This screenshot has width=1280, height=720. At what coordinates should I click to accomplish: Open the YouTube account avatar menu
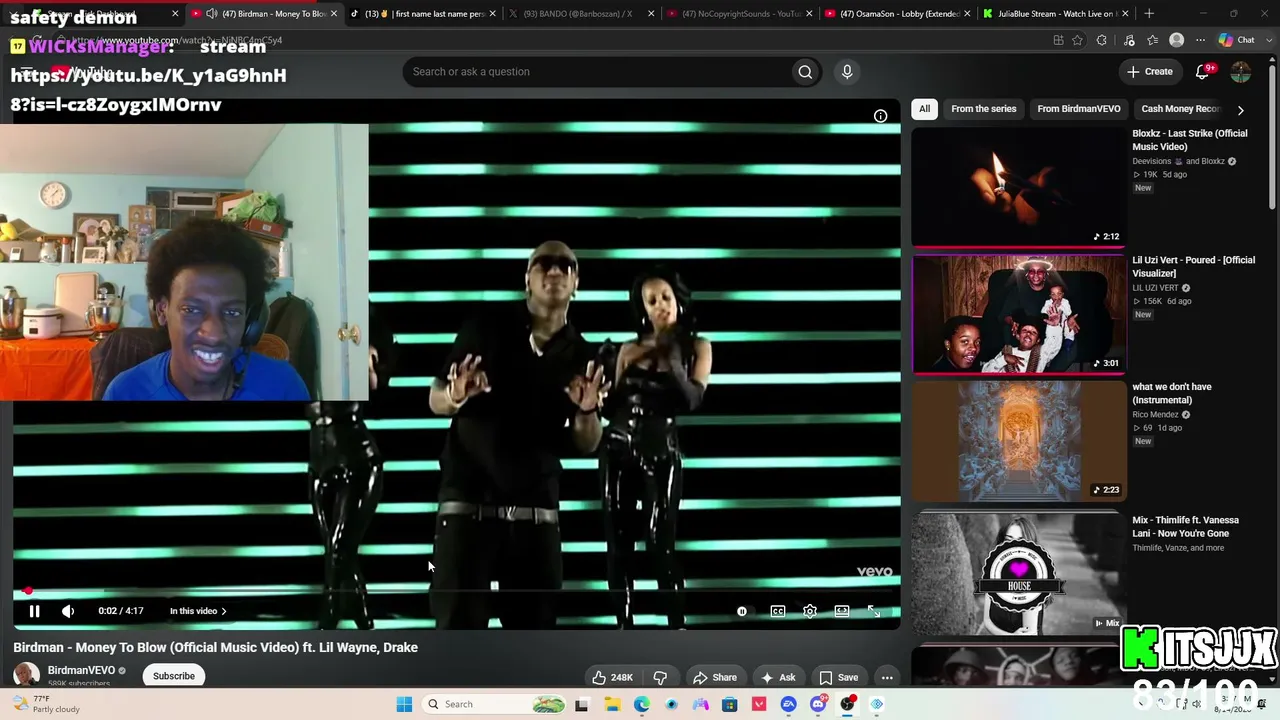pyautogui.click(x=1240, y=72)
